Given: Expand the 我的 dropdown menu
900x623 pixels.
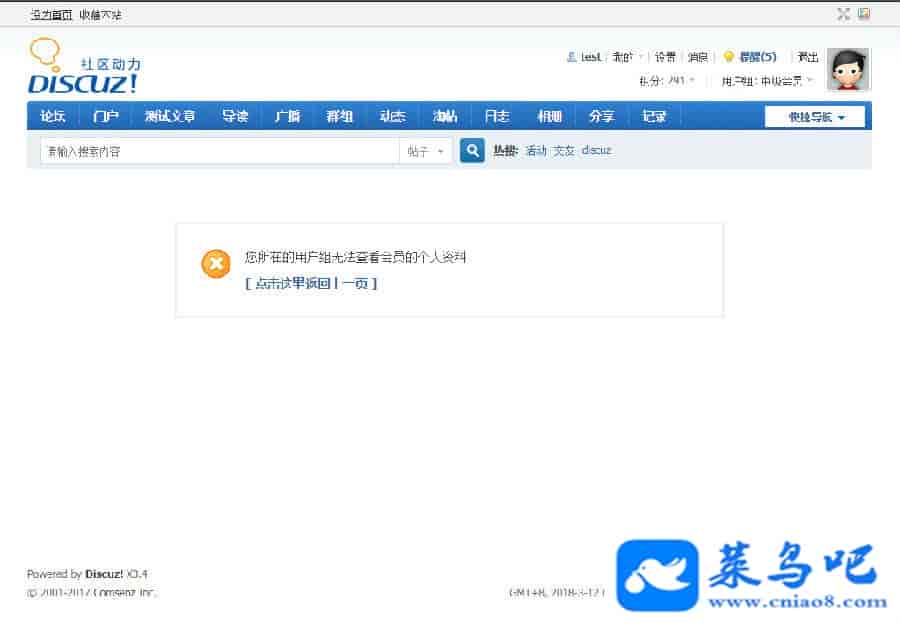Looking at the screenshot, I should 627,57.
